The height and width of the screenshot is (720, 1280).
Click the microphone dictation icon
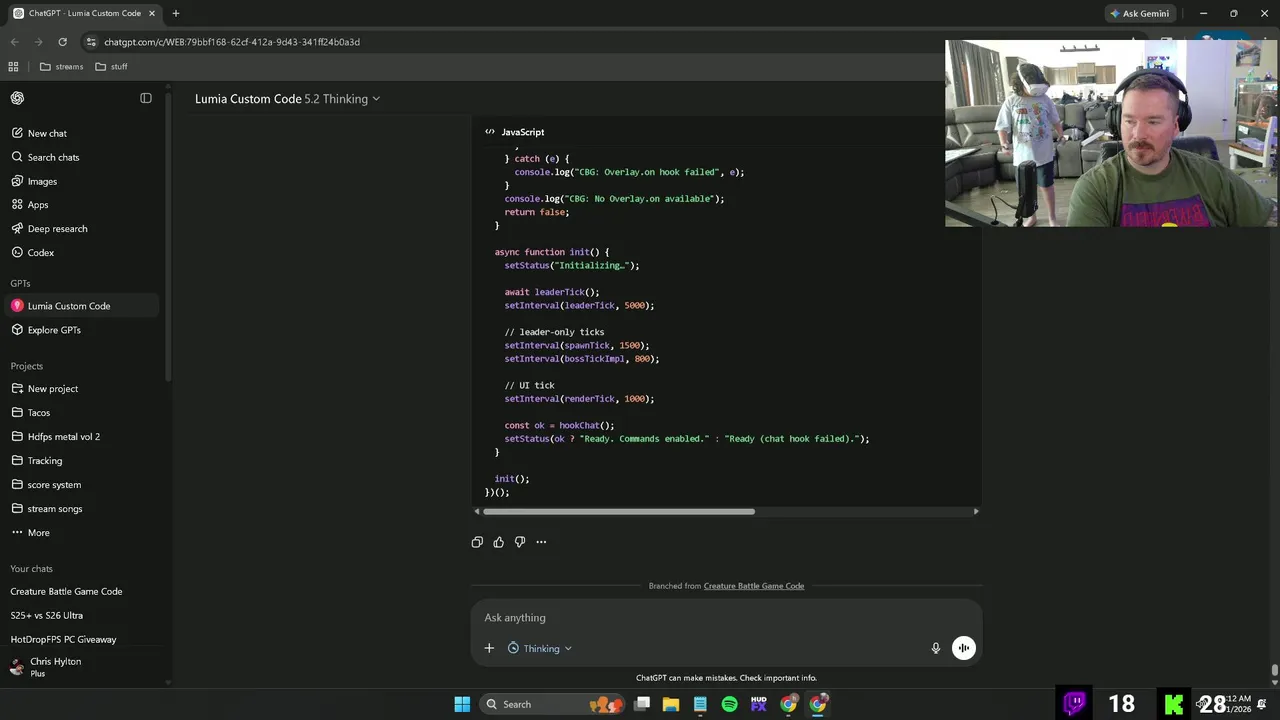(936, 648)
